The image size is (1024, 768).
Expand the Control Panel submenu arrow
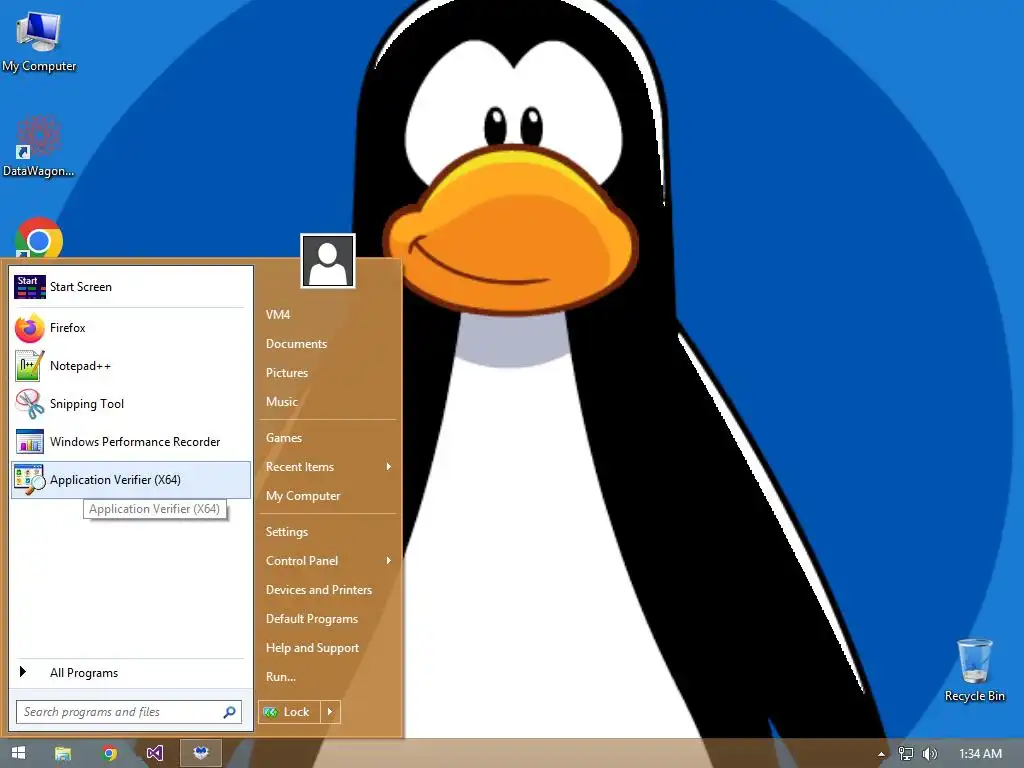pyautogui.click(x=389, y=560)
